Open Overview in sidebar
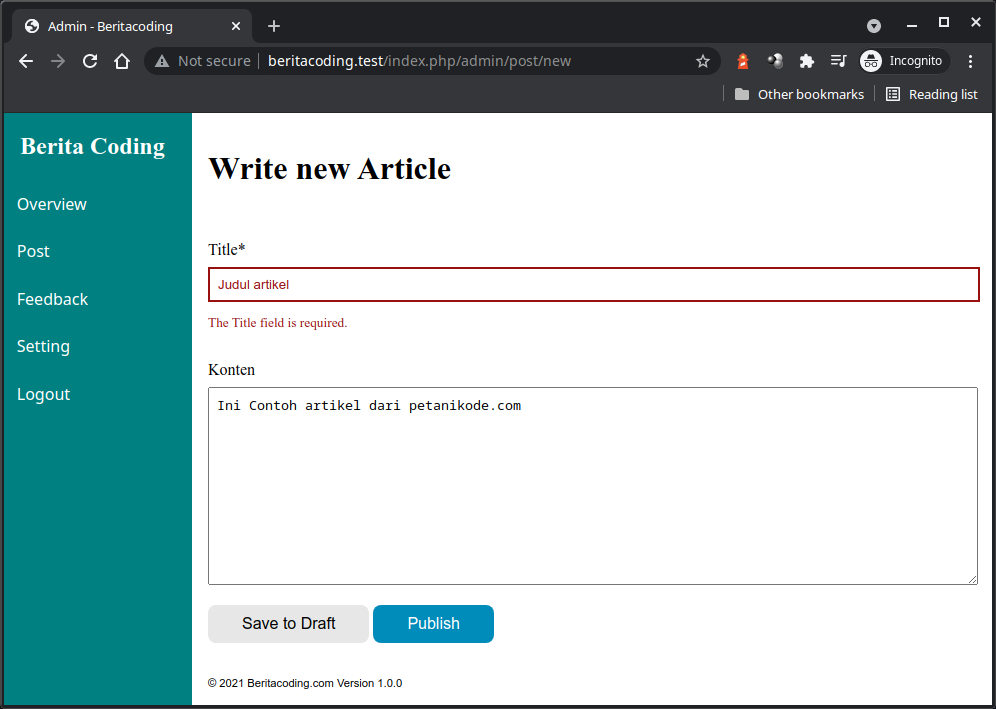 point(52,204)
